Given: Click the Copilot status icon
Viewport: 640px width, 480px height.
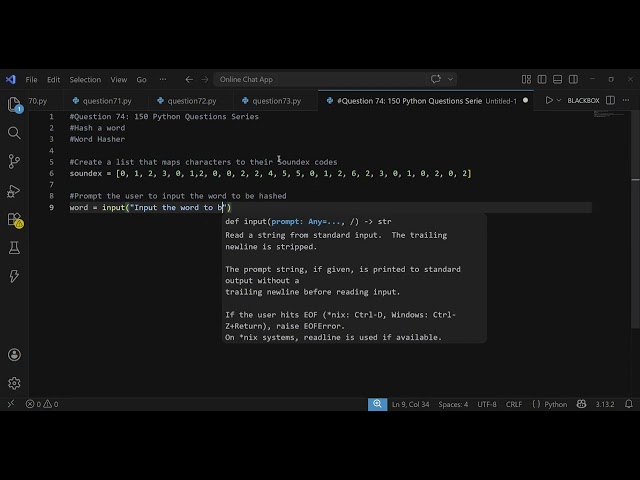Looking at the screenshot, I should pyautogui.click(x=581, y=404).
